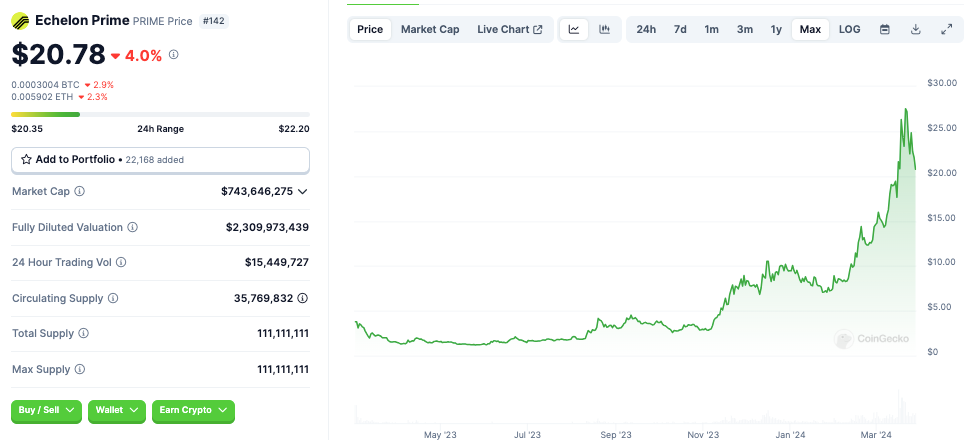Open the Live Chart tab
The image size is (968, 440).
coord(509,29)
